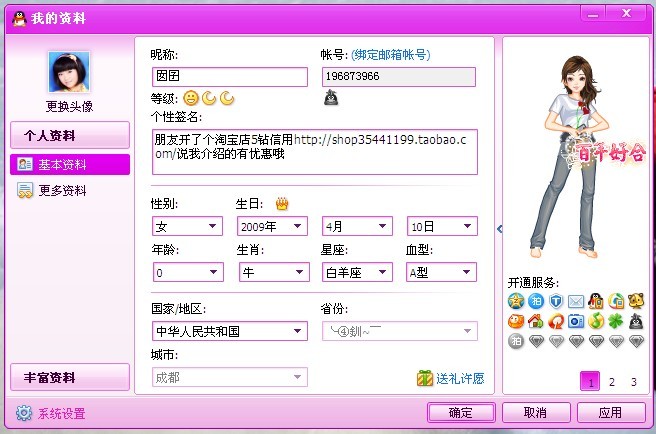656x434 pixels.
Task: Open the 10日 birth day dropdown
Action: (442, 226)
